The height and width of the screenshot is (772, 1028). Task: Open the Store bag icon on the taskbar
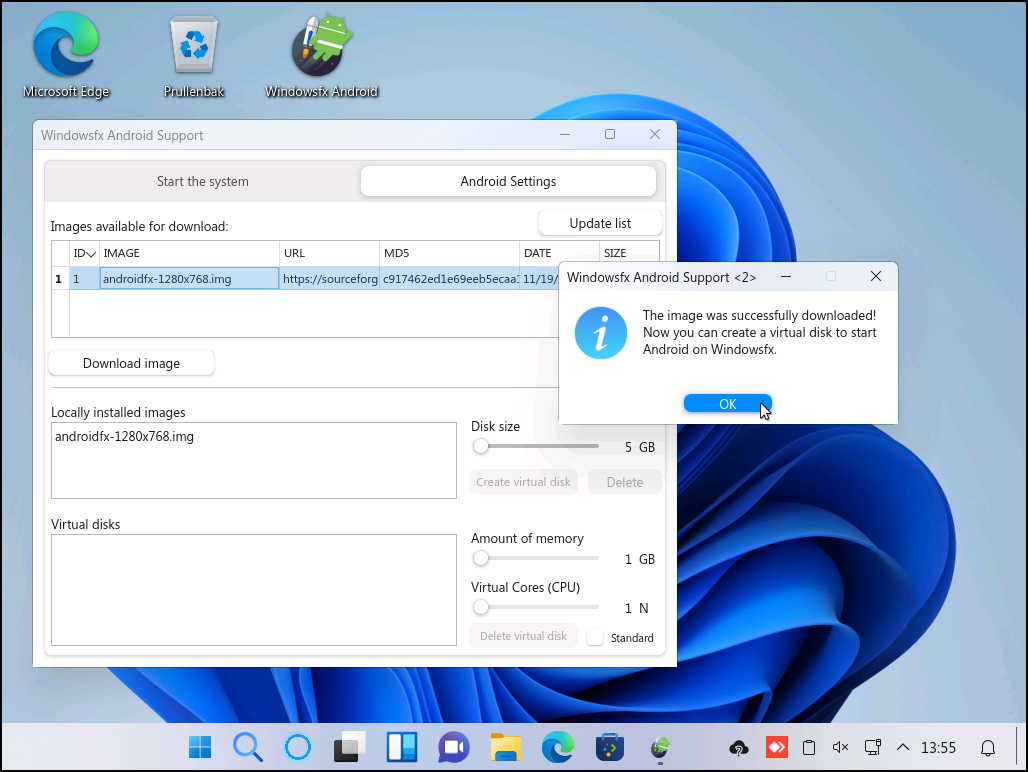[x=610, y=747]
